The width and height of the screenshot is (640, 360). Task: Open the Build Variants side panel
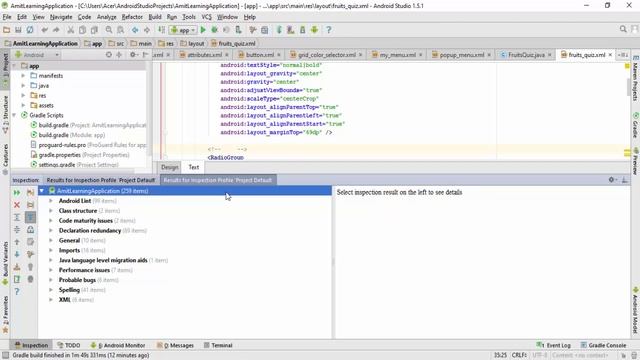click(x=5, y=263)
